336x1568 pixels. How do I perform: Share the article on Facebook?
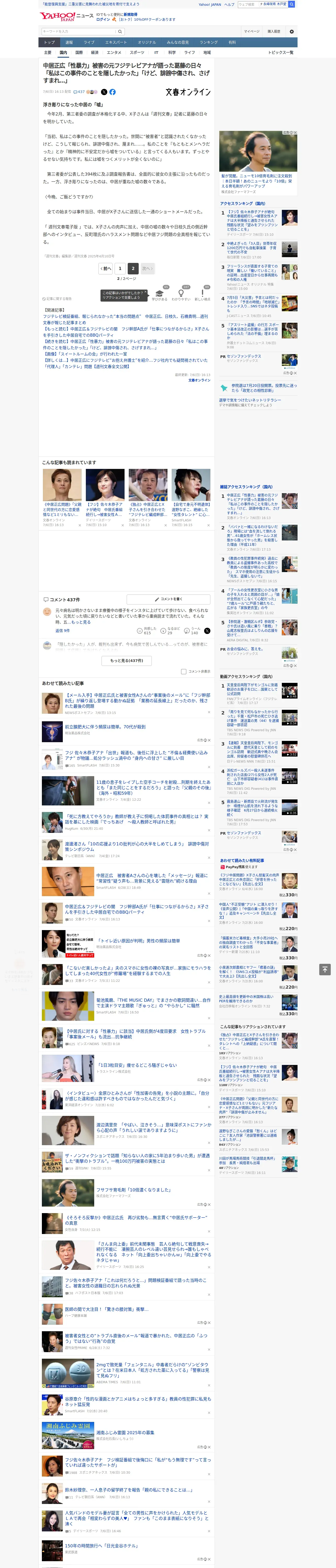point(112,92)
